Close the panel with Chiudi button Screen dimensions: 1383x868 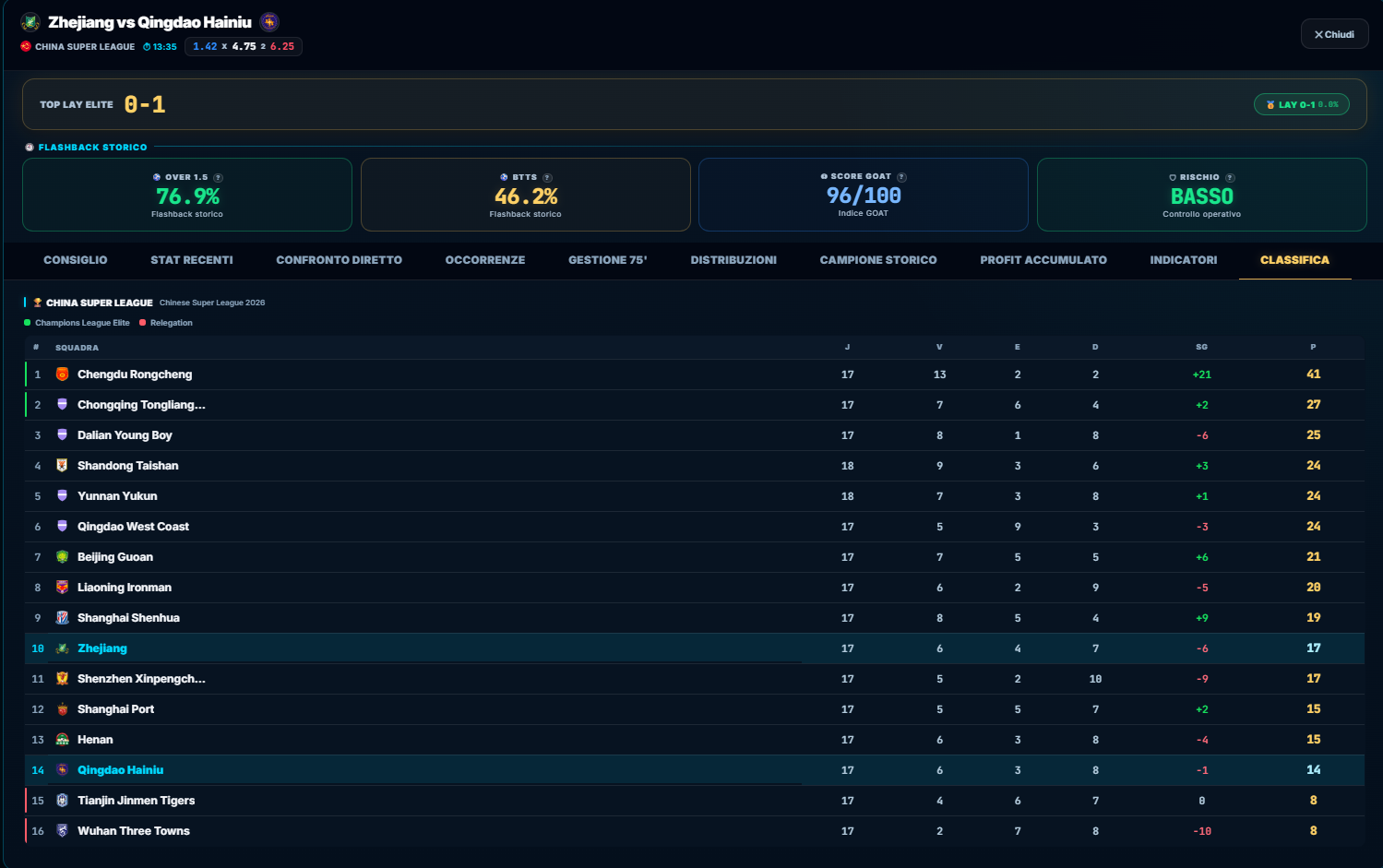click(1334, 34)
